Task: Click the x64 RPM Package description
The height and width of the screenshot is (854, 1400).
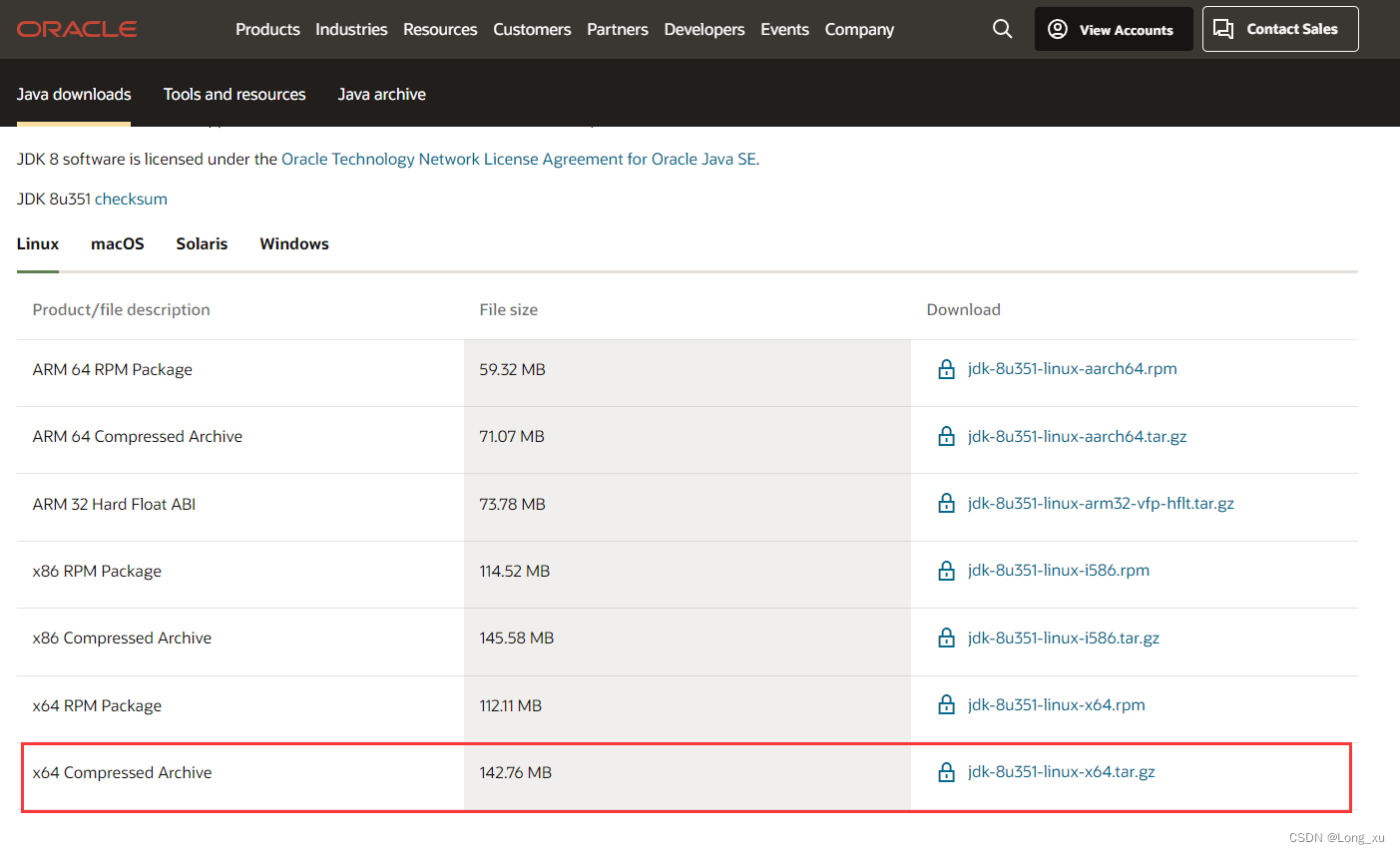Action: pyautogui.click(x=97, y=705)
